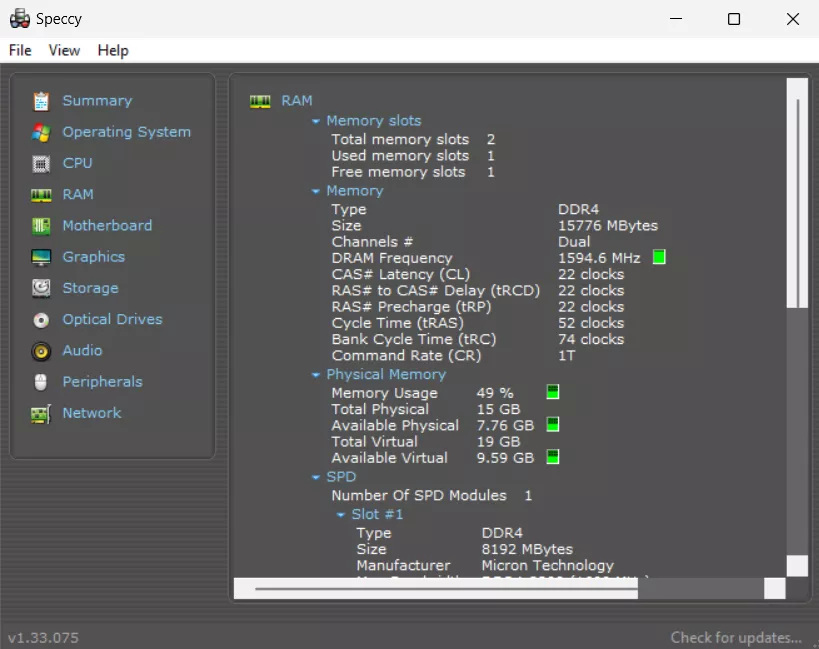Open the Operating System Windows icon
The height and width of the screenshot is (649, 819).
click(41, 132)
